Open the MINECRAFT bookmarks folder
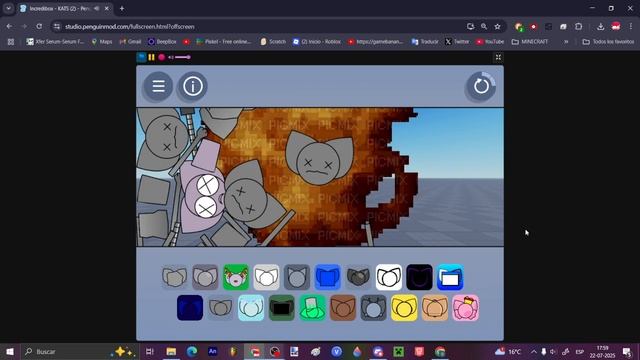640x360 pixels. click(530, 42)
